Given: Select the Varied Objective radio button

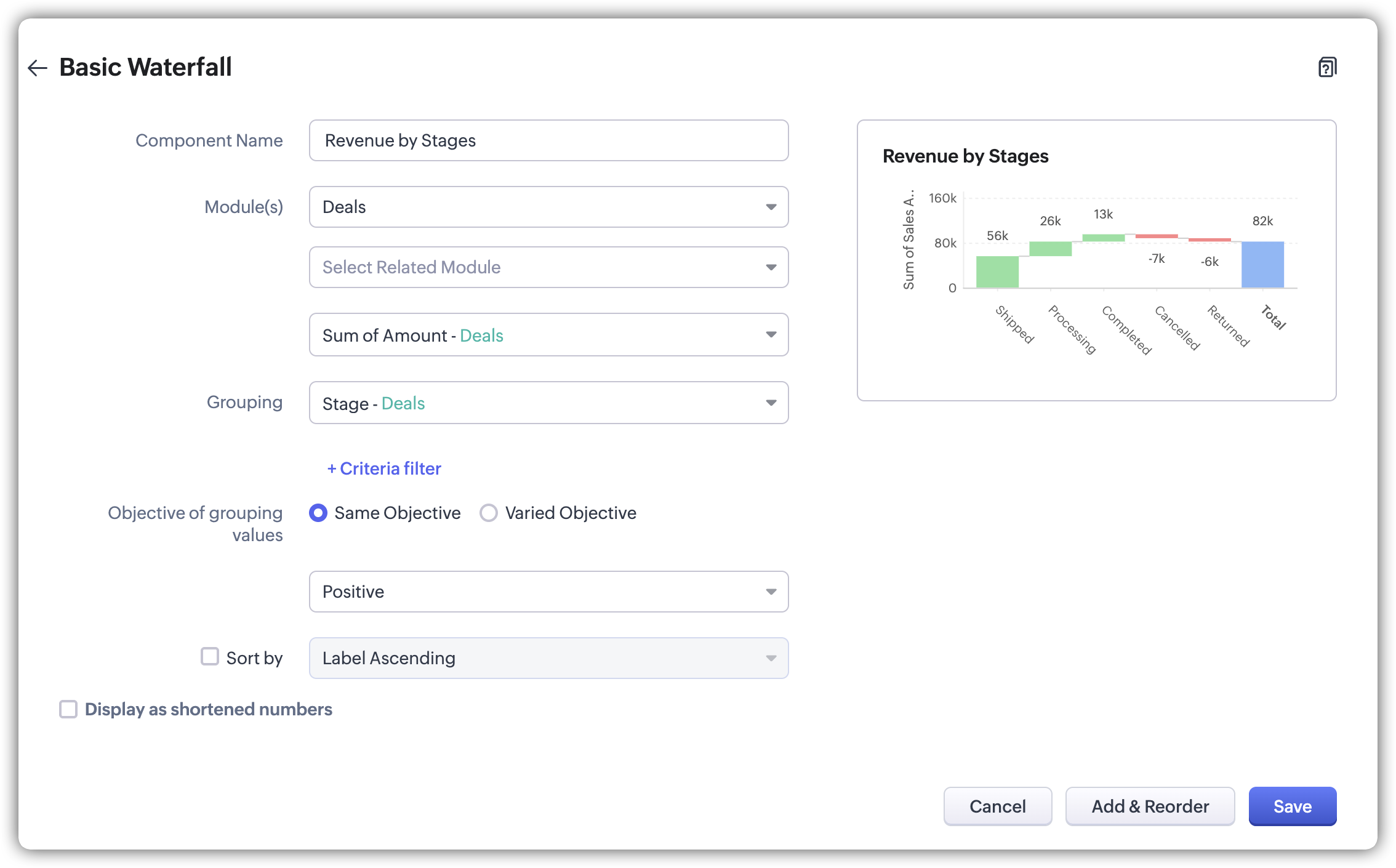Looking at the screenshot, I should (489, 513).
